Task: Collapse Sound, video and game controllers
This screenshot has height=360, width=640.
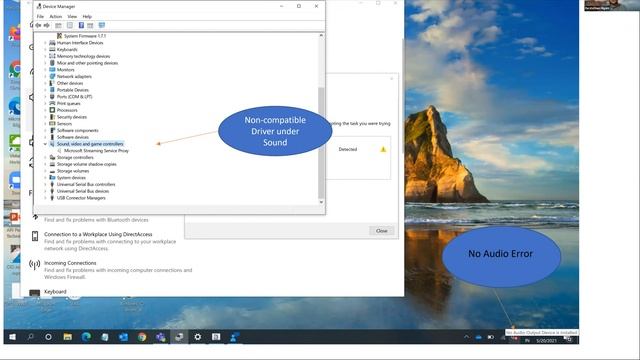Action: click(x=45, y=144)
